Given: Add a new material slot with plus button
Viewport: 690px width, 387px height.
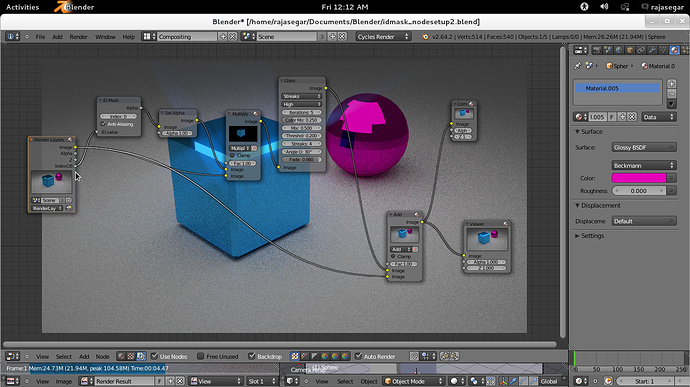Looking at the screenshot, I should (x=671, y=83).
